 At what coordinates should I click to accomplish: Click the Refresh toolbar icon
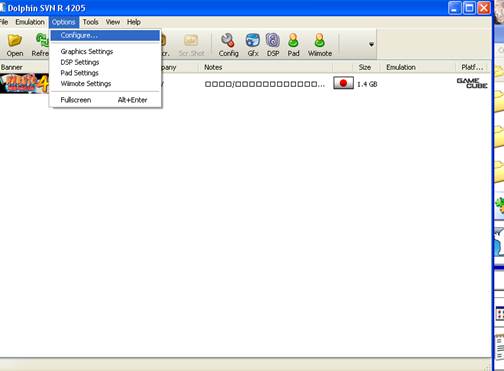(40, 45)
